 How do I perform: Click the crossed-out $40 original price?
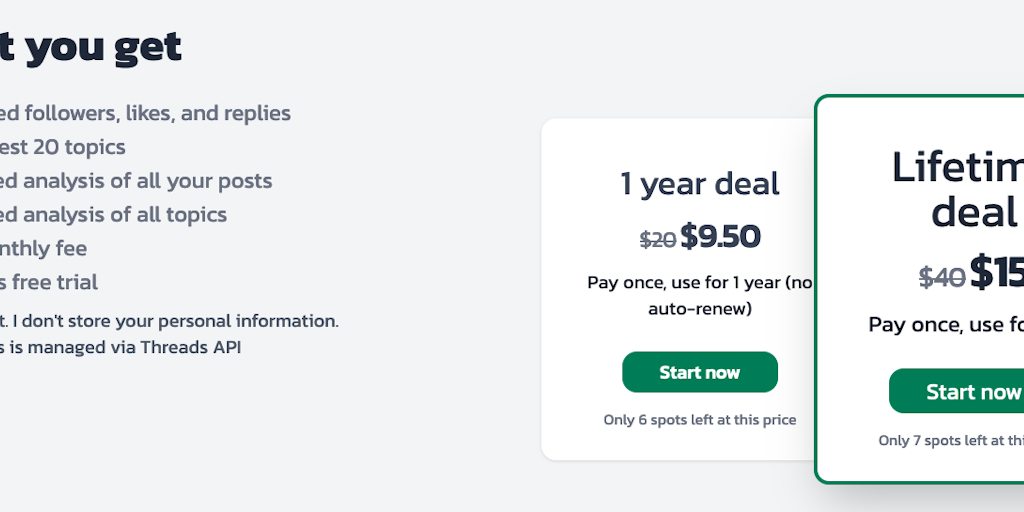[941, 276]
